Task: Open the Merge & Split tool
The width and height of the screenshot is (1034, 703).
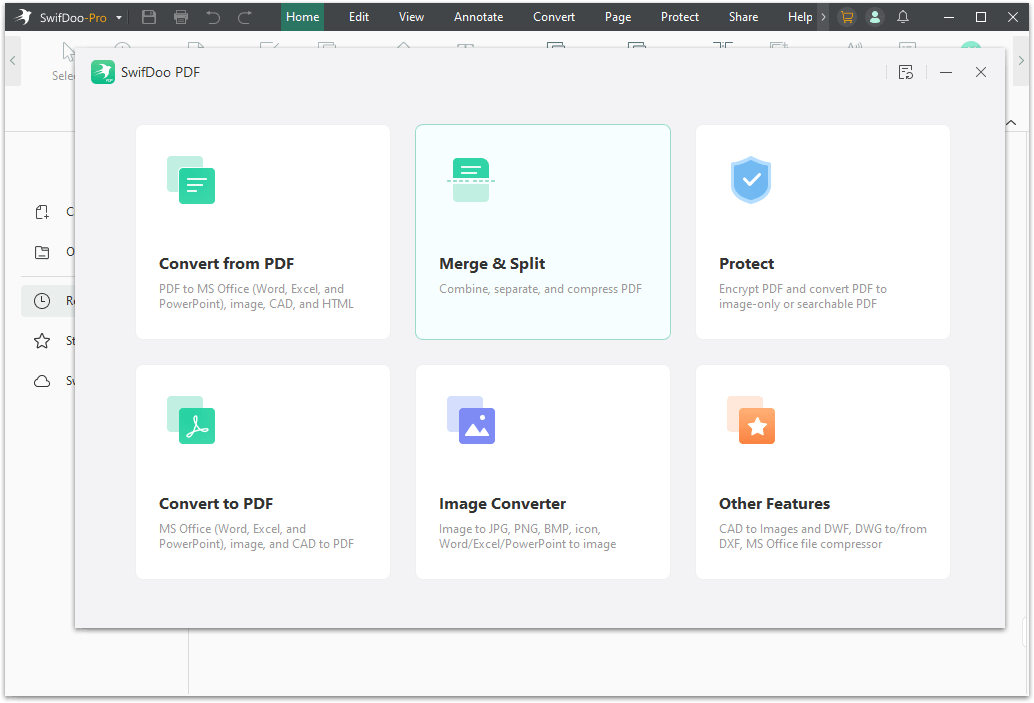Action: tap(542, 232)
